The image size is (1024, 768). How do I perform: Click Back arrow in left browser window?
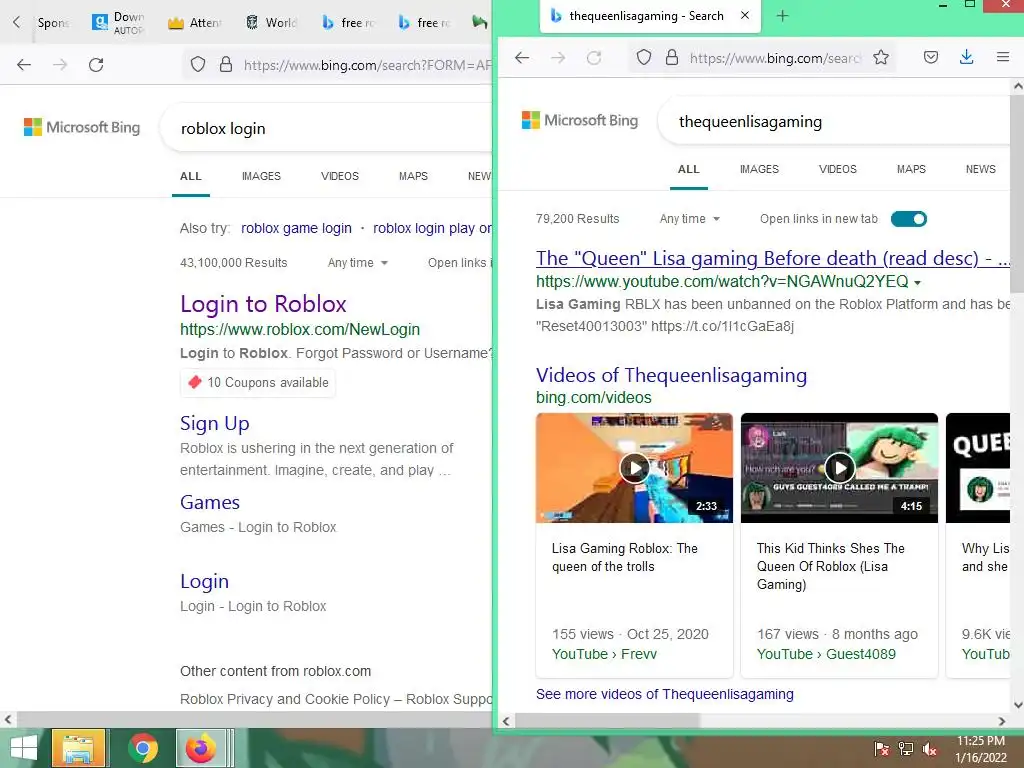click(x=24, y=65)
